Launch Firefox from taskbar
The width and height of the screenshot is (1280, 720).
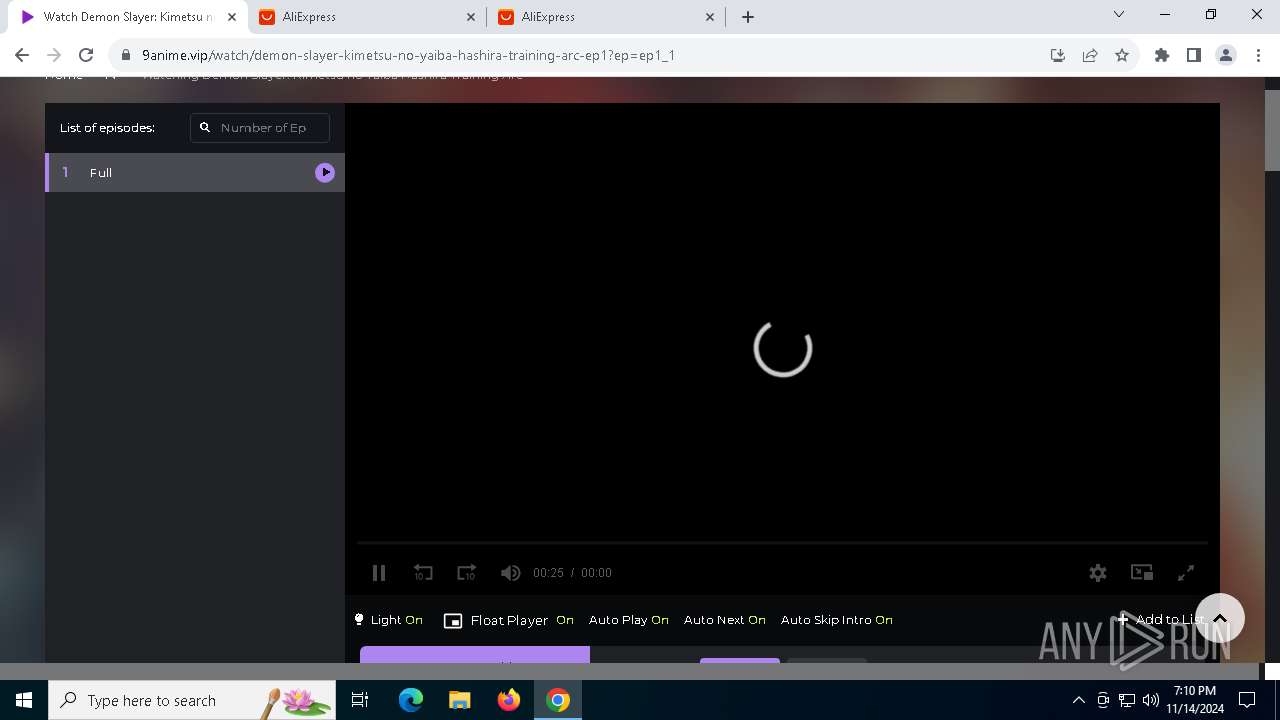click(509, 700)
